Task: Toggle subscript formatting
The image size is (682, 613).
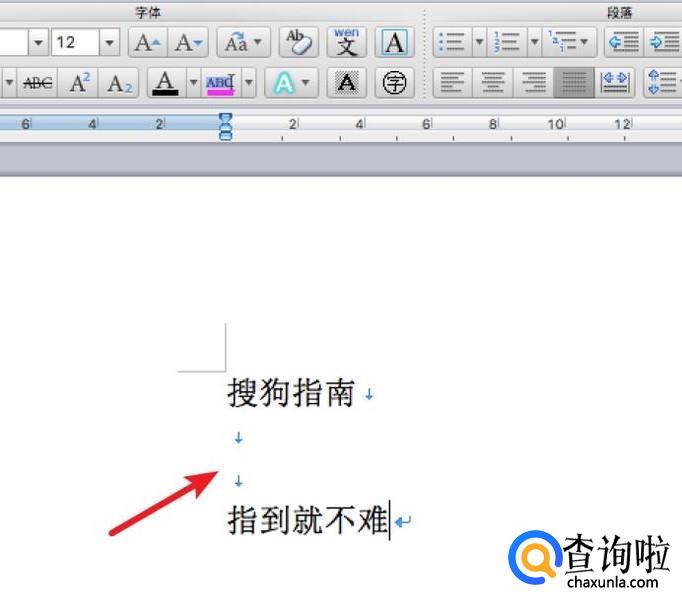Action: point(119,82)
